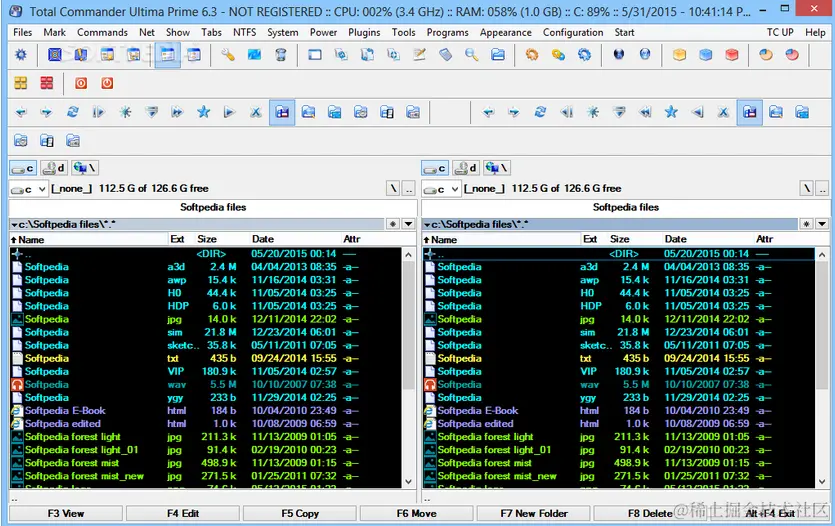Click the yellow cube icon

(679, 54)
